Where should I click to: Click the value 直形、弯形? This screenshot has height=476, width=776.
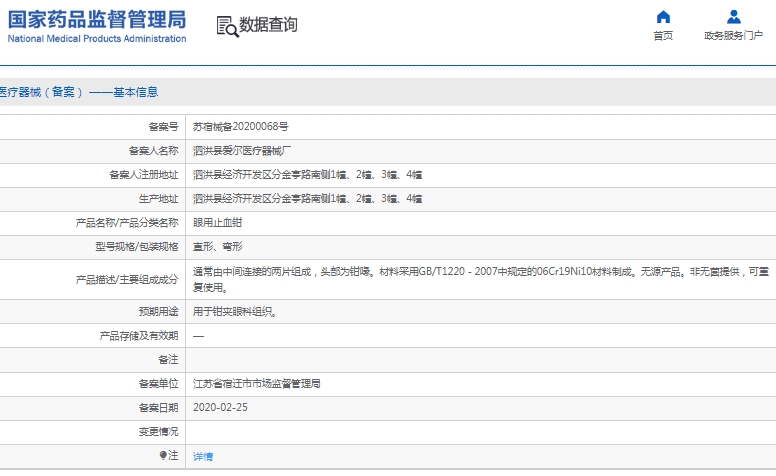coord(217,246)
